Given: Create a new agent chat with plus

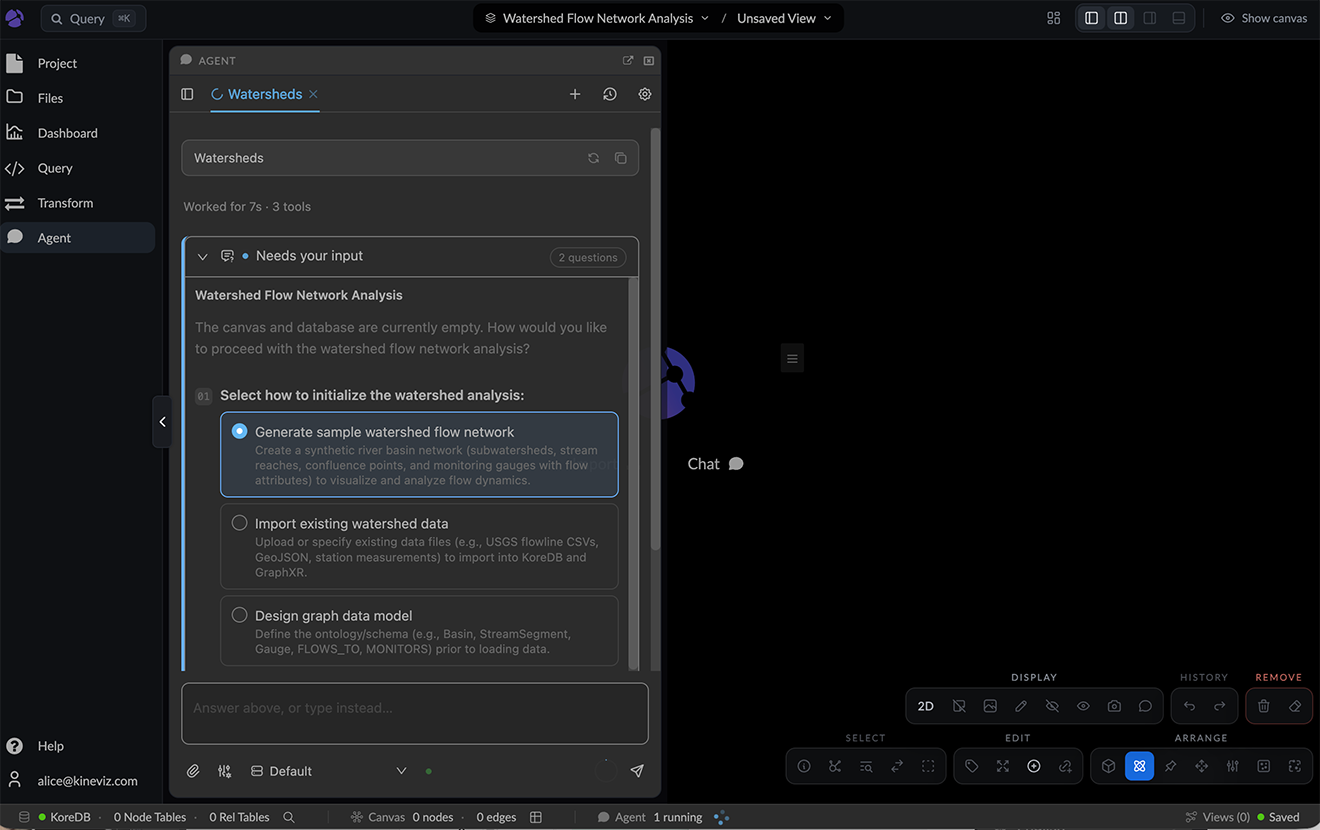Looking at the screenshot, I should (x=575, y=94).
